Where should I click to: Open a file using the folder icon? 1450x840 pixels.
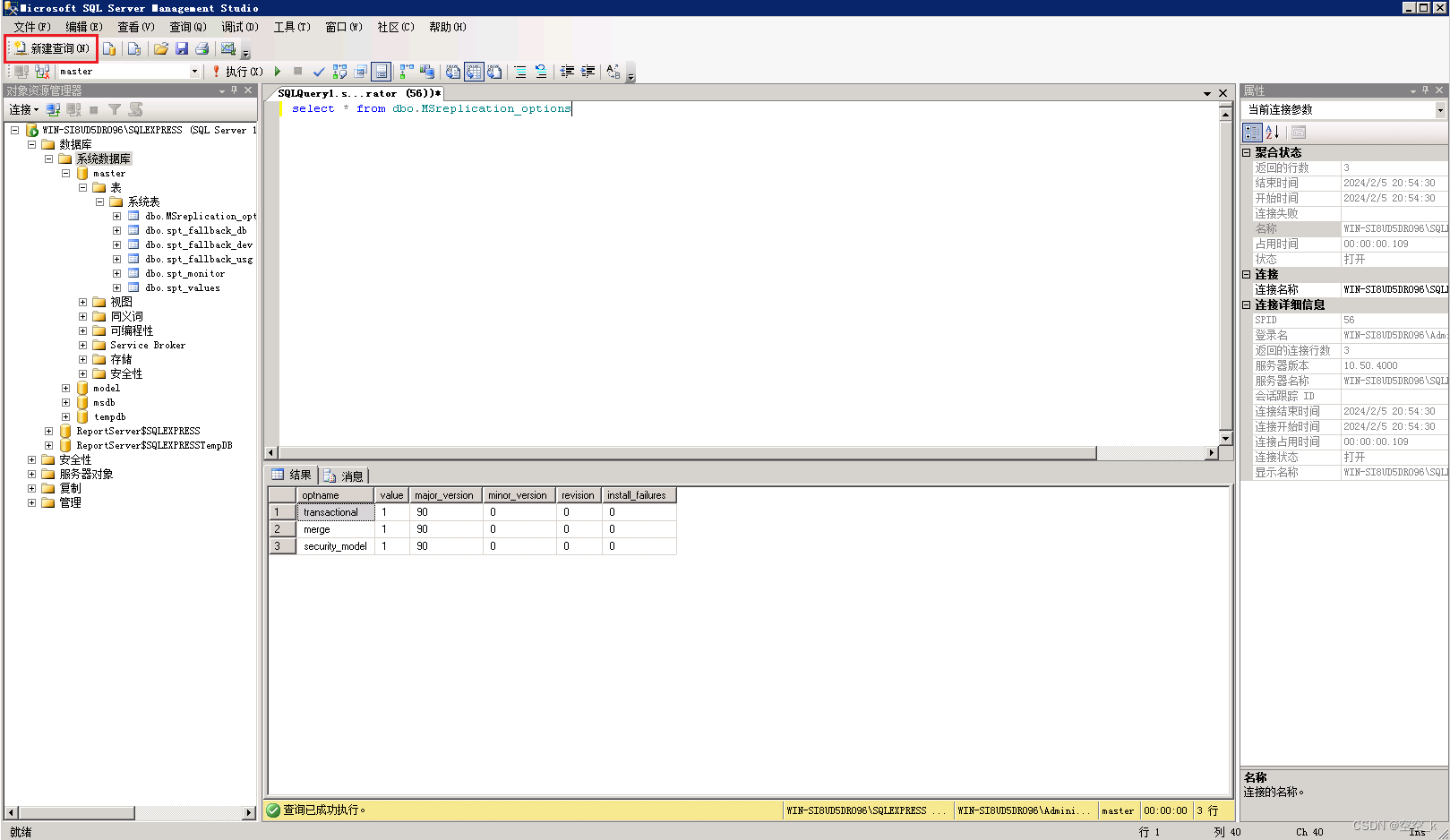click(x=161, y=48)
